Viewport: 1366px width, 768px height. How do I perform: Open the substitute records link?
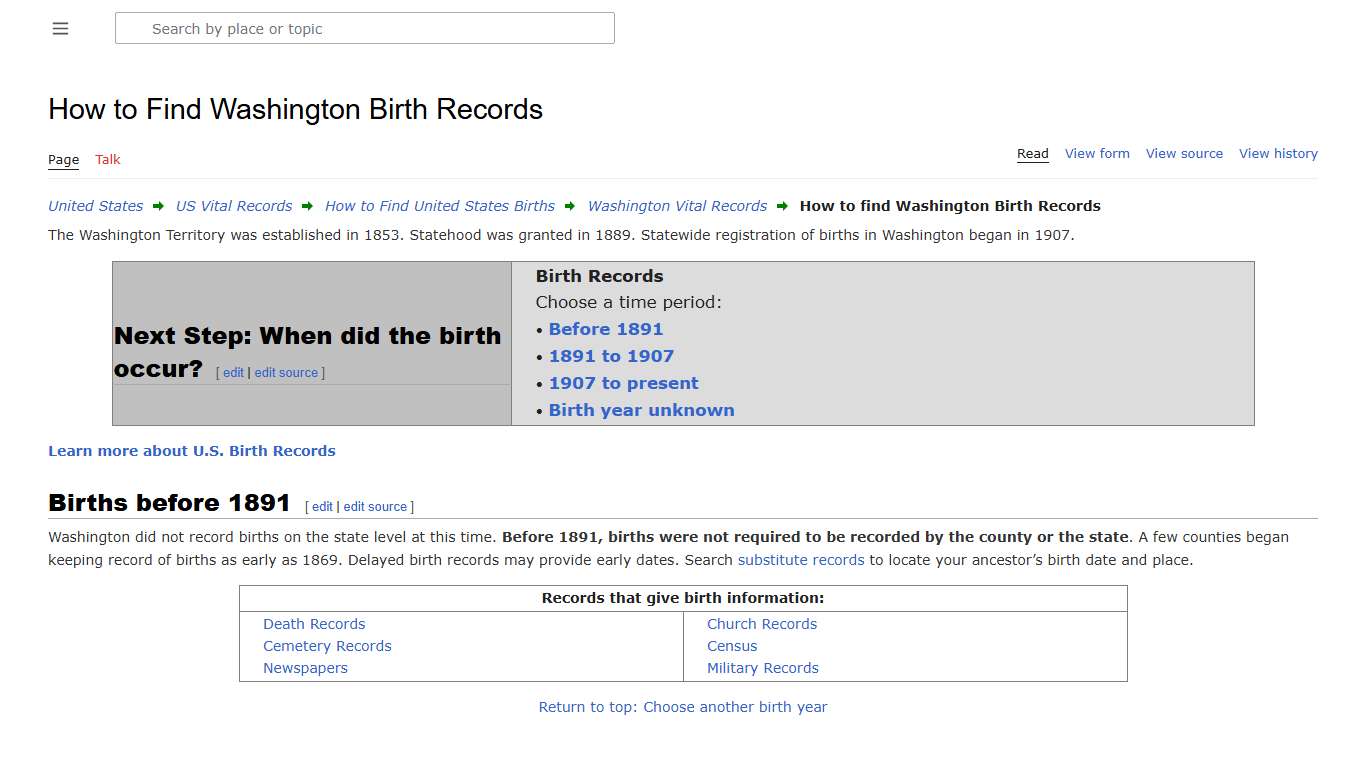(800, 560)
